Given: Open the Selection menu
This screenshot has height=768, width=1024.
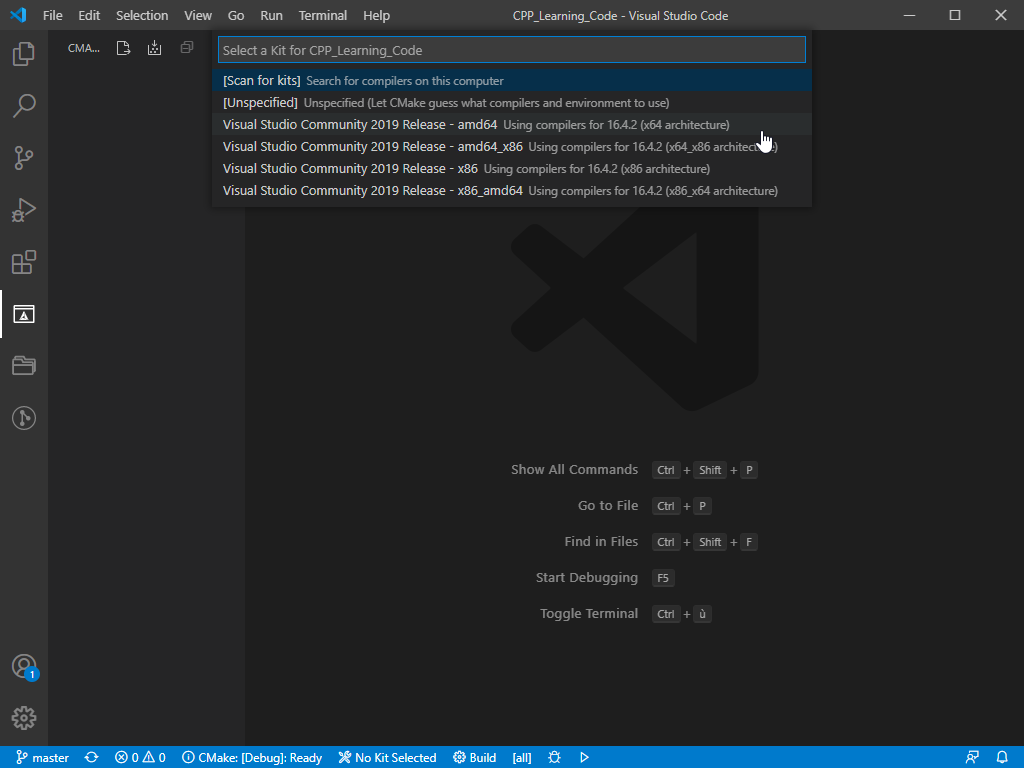Looking at the screenshot, I should pos(142,16).
